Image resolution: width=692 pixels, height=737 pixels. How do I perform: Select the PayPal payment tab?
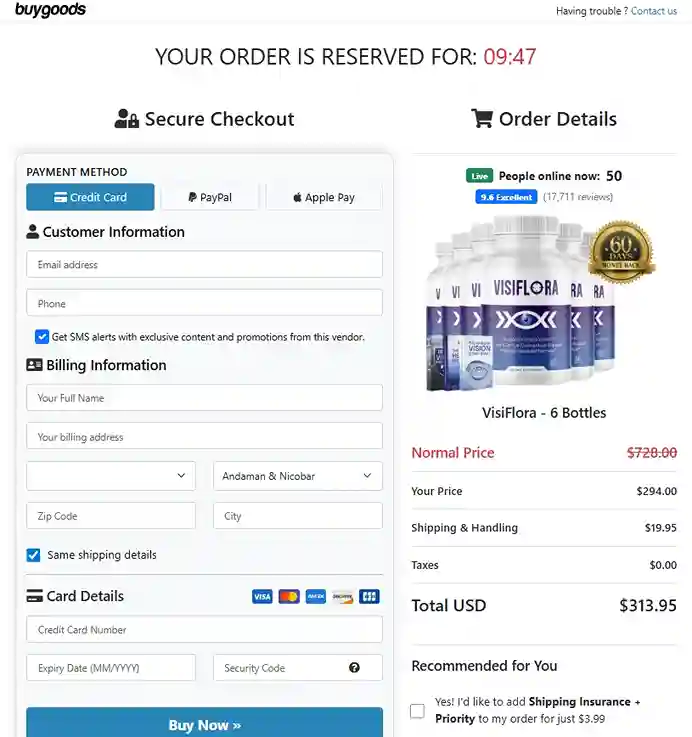[x=210, y=197]
